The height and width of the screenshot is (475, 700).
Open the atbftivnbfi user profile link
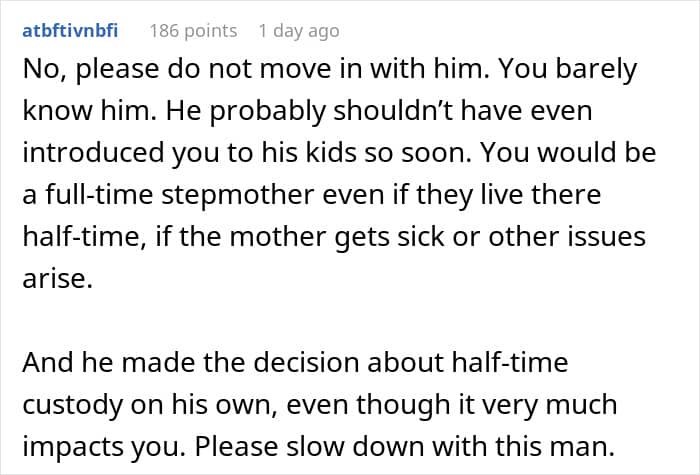click(70, 31)
